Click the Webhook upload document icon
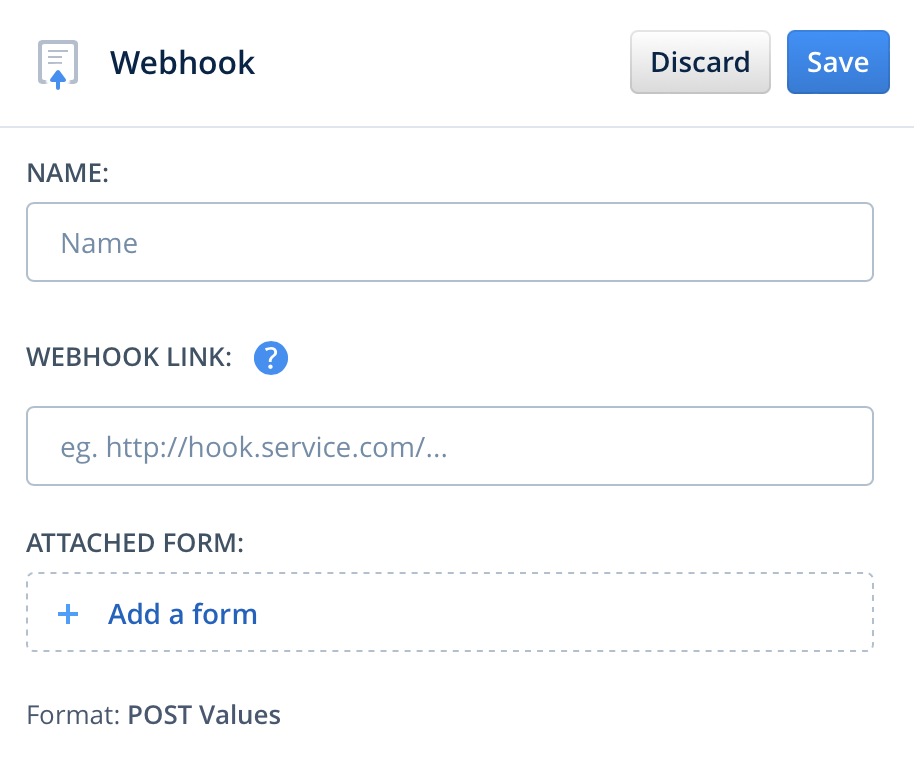 [58, 64]
